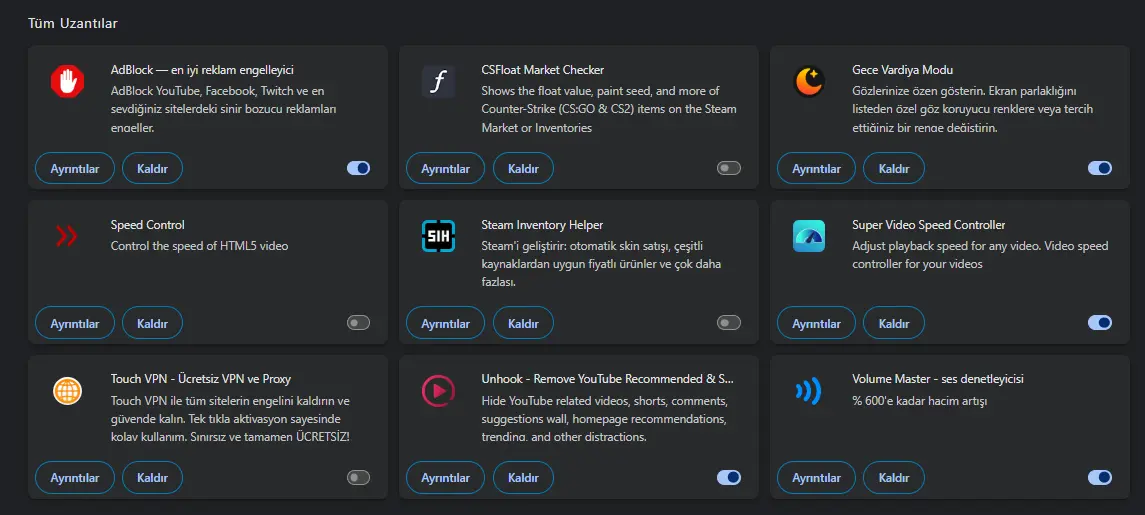Click Kaldır on Touch VPN

point(153,478)
